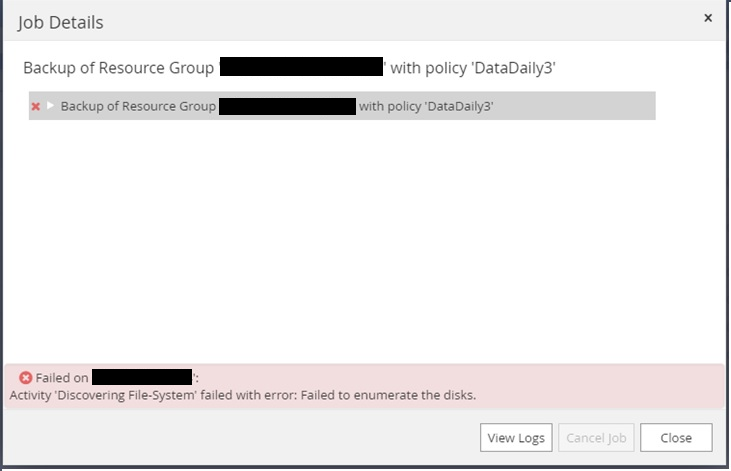Click "with policy 'DataDaily3'" text in the job row

click(x=426, y=106)
